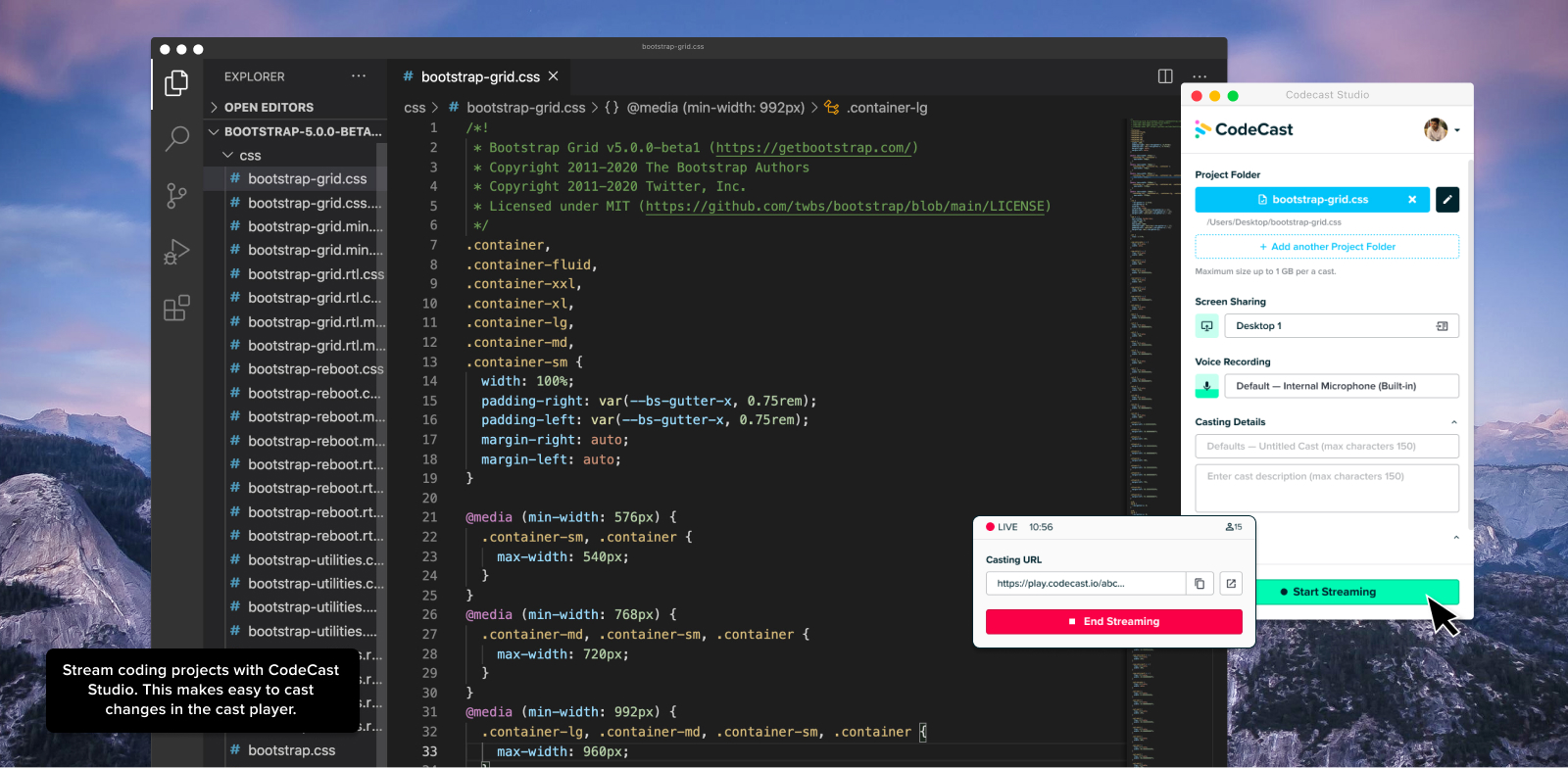Open the Search view in activity bar
This screenshot has height=768, width=1568.
(176, 138)
